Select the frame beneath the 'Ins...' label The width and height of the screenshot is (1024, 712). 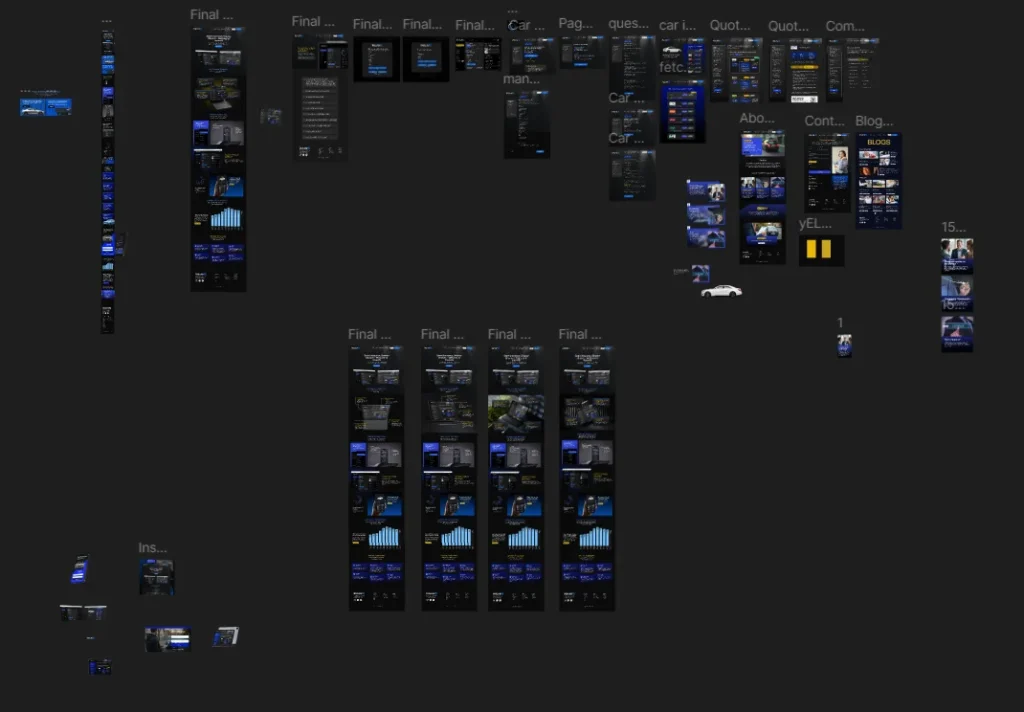(x=157, y=577)
